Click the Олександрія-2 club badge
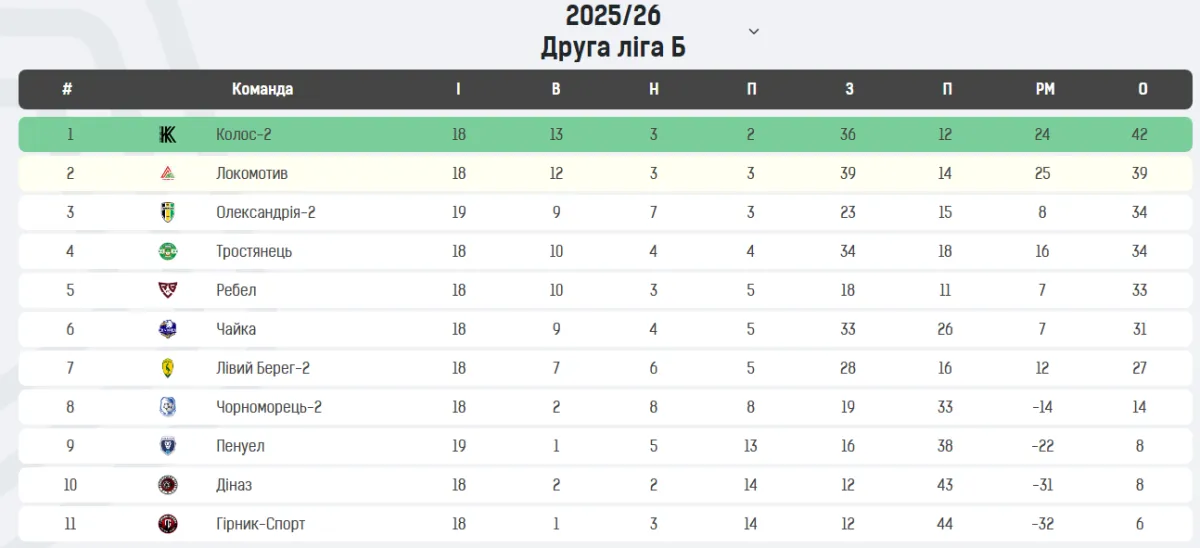Image resolution: width=1200 pixels, height=548 pixels. pyautogui.click(x=168, y=212)
